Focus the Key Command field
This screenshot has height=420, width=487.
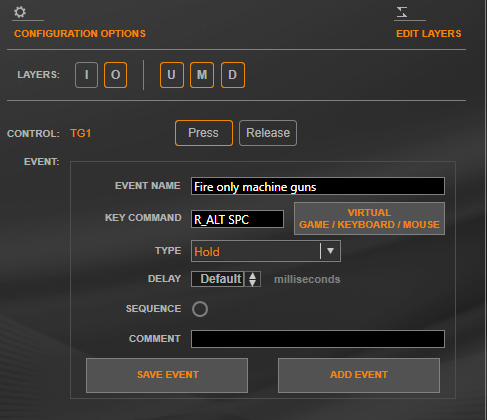tap(237, 219)
